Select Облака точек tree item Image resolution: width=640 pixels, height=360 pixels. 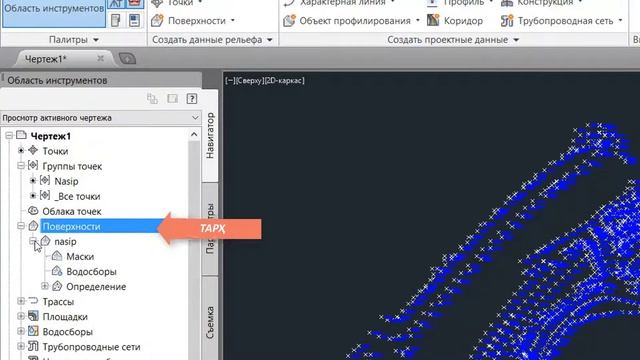point(72,211)
